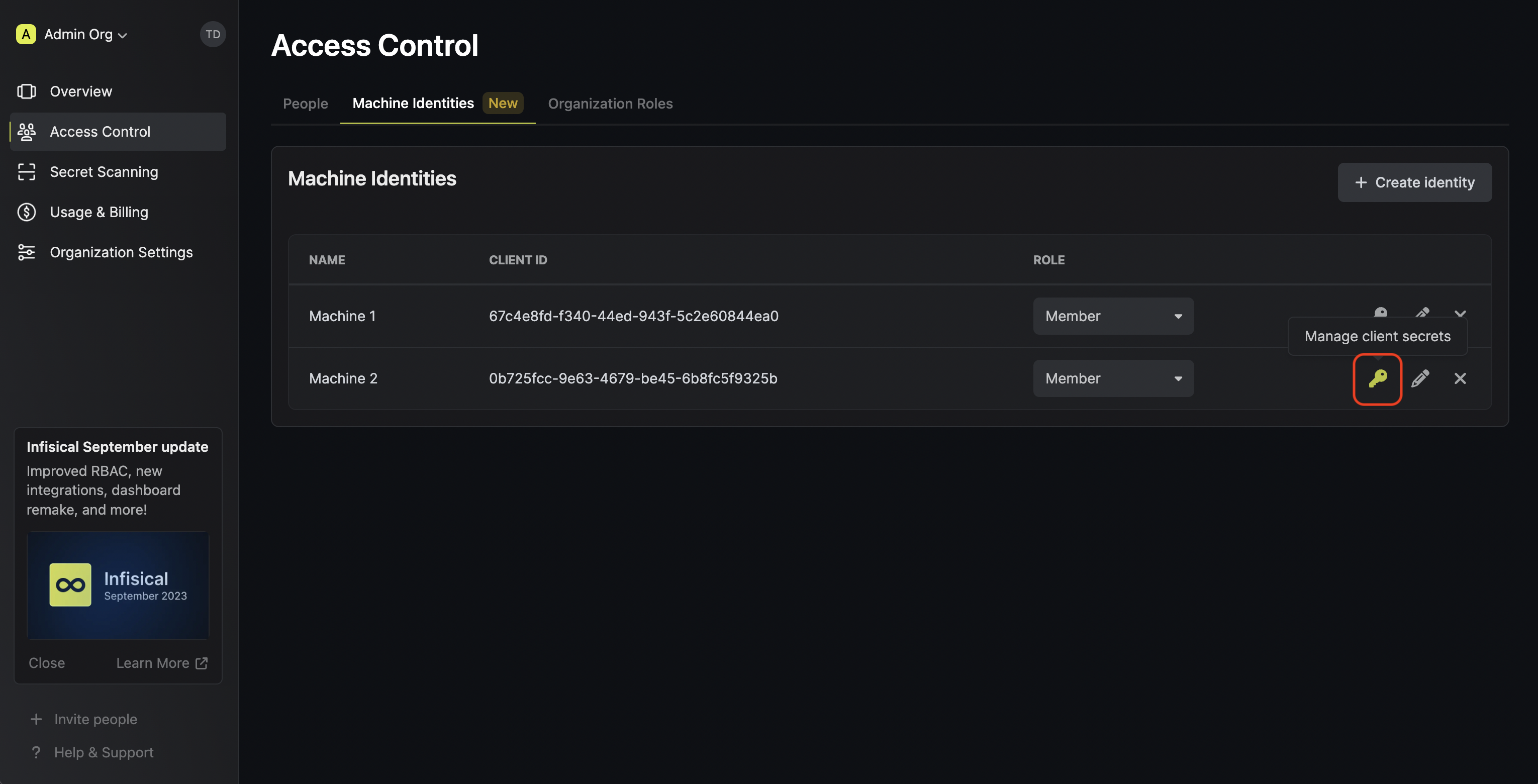Close the Infisical September update card
The image size is (1538, 784).
point(47,663)
